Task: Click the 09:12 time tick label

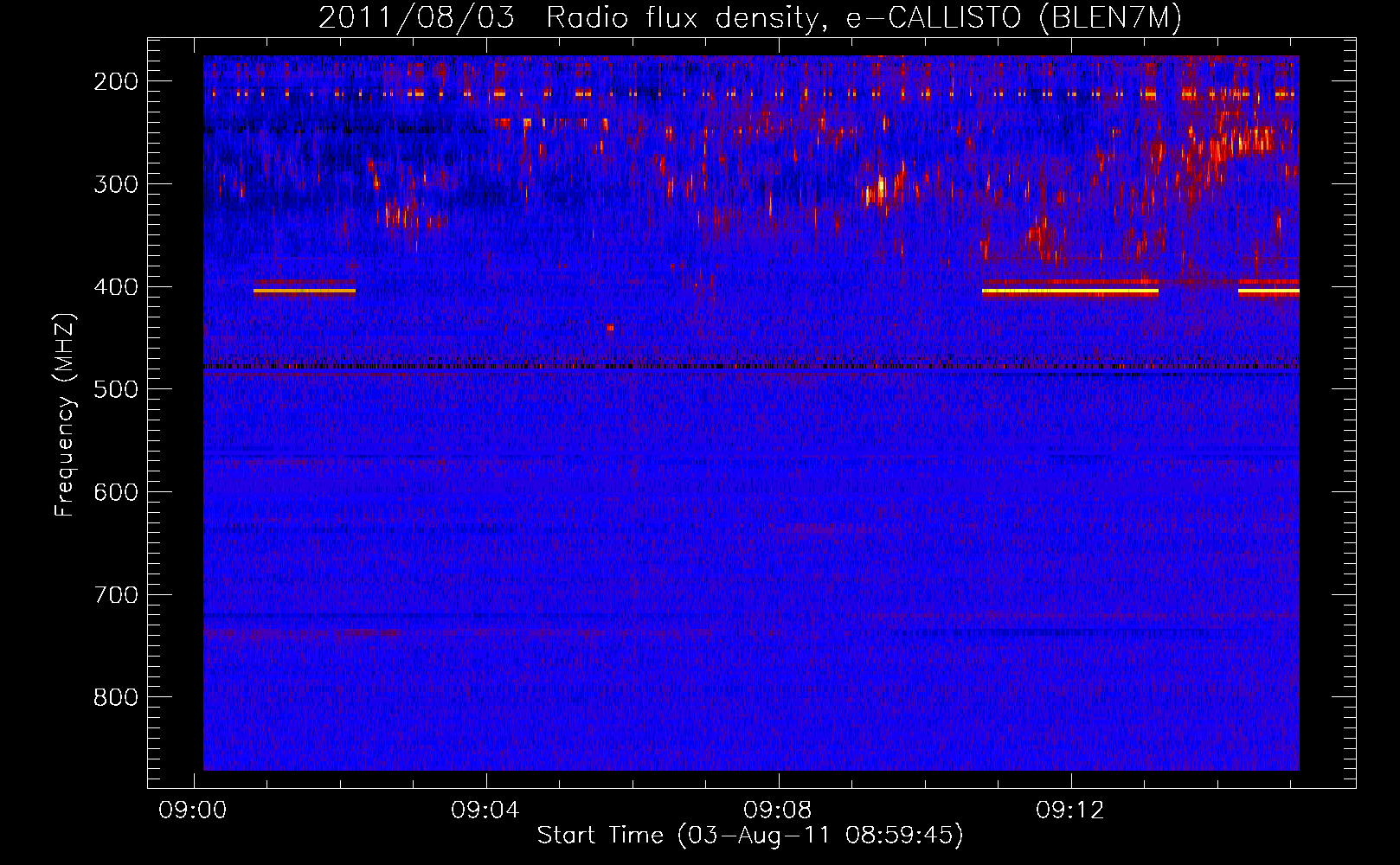Action: (x=1070, y=811)
